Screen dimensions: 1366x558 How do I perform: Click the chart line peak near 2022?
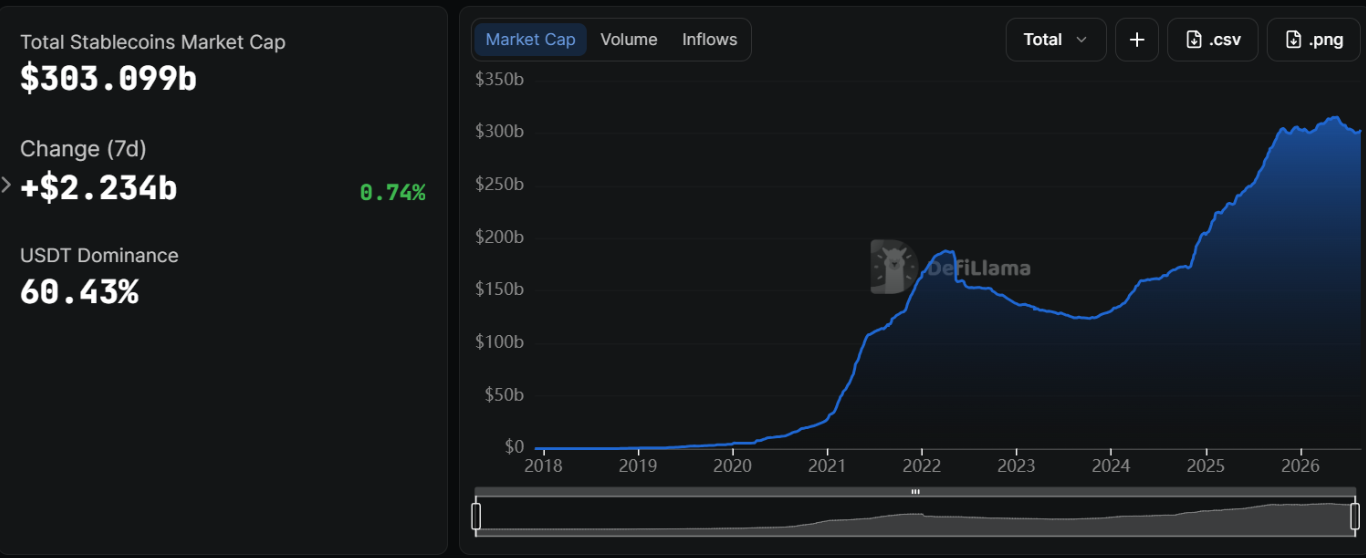click(x=948, y=252)
